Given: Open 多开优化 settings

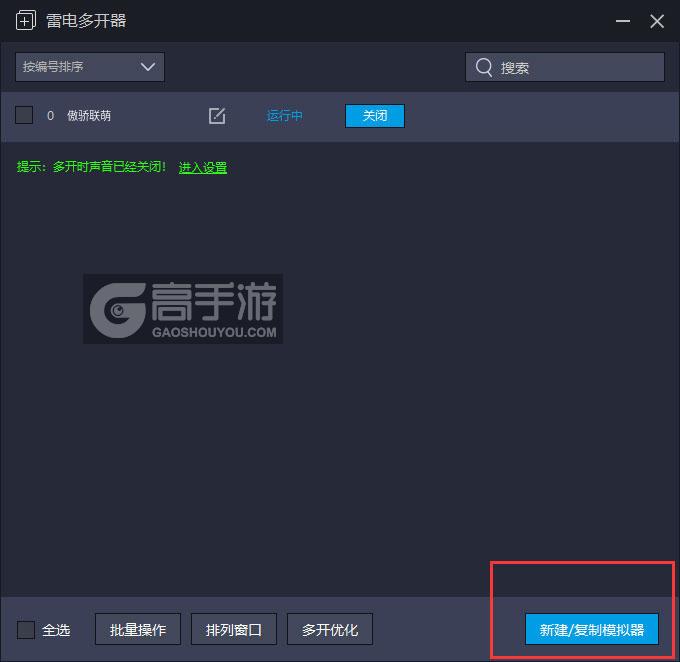Looking at the screenshot, I should [330, 629].
